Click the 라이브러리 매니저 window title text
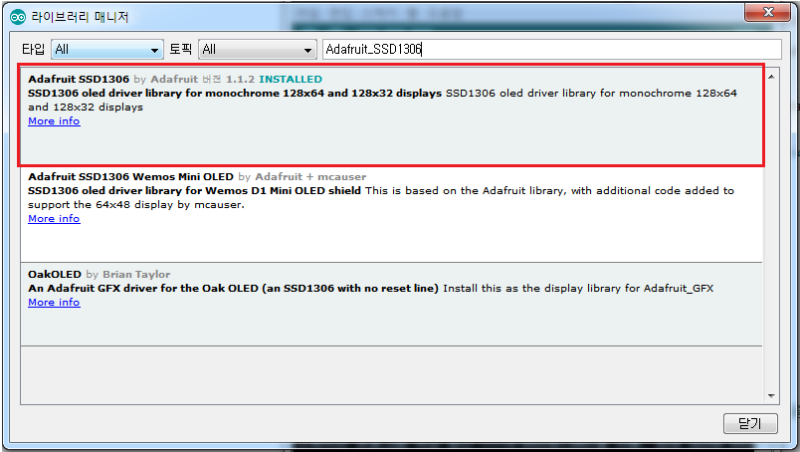 (80, 17)
